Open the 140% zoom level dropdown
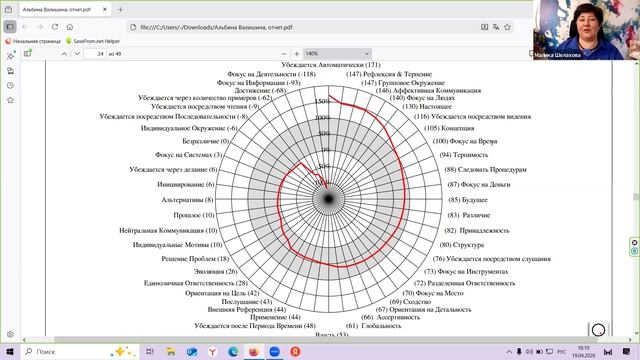This screenshot has height=360, width=640. tap(338, 53)
